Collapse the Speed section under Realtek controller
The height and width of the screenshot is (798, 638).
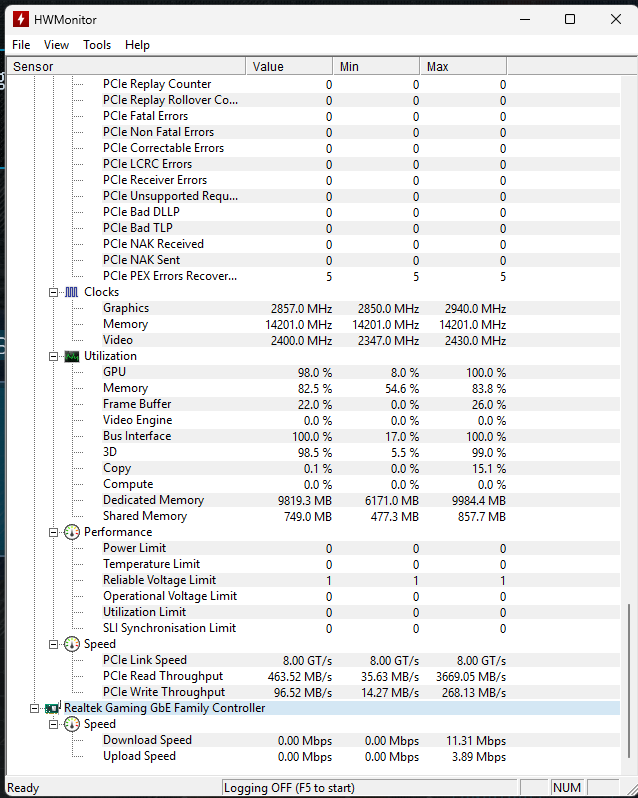(x=53, y=724)
